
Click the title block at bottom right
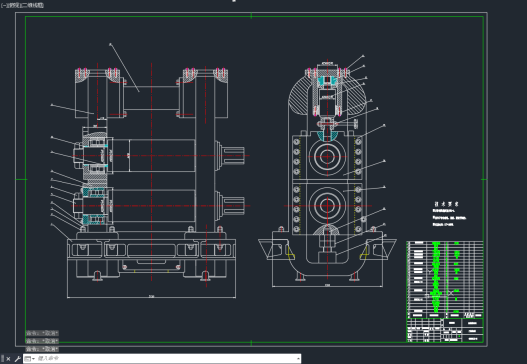coord(445,330)
